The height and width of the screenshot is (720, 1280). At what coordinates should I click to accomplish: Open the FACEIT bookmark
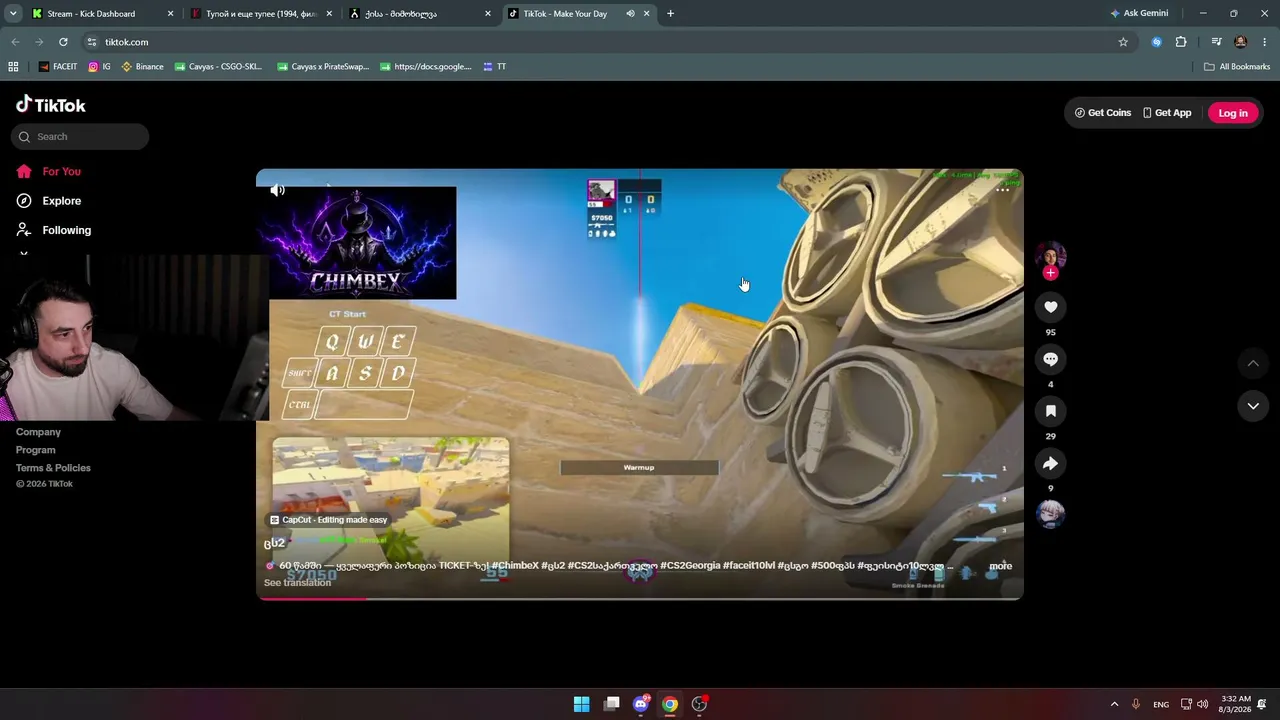(x=58, y=67)
